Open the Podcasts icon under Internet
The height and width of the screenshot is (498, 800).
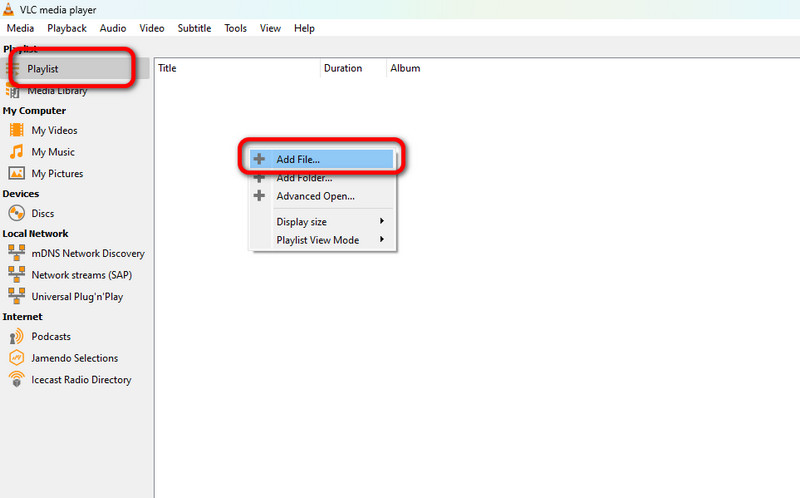tap(16, 336)
